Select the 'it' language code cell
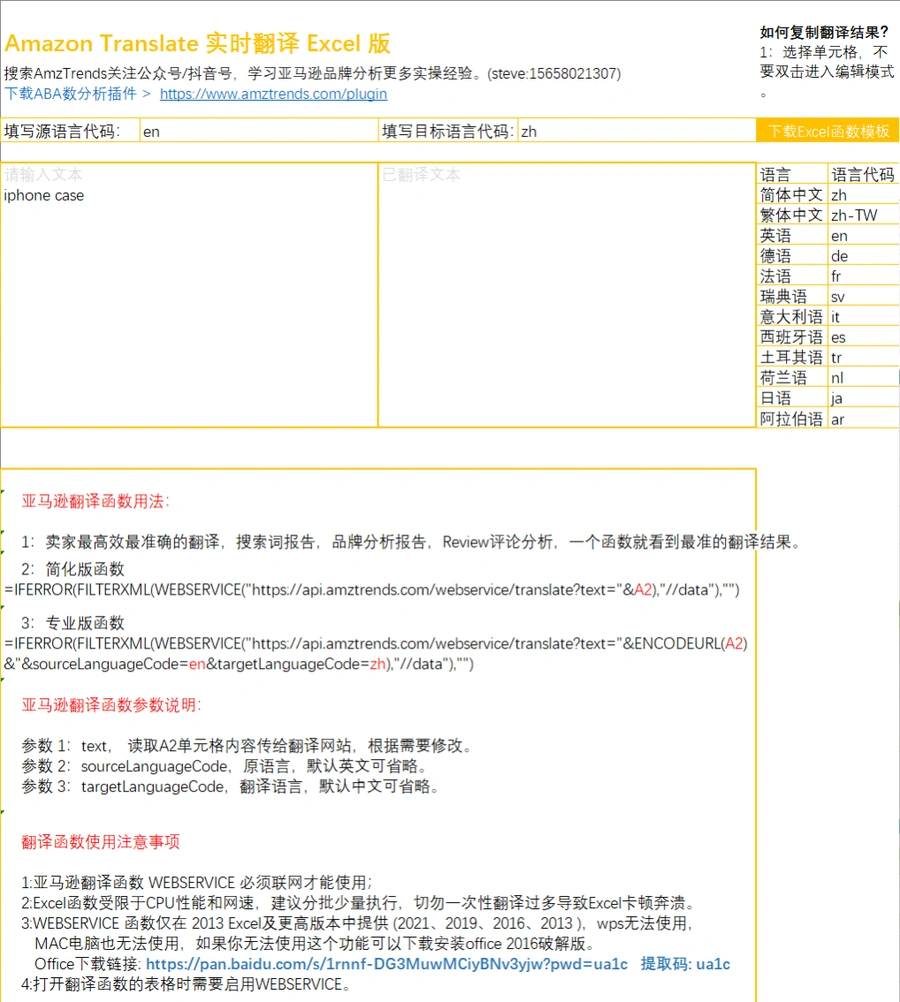The image size is (900, 1002). 864,317
